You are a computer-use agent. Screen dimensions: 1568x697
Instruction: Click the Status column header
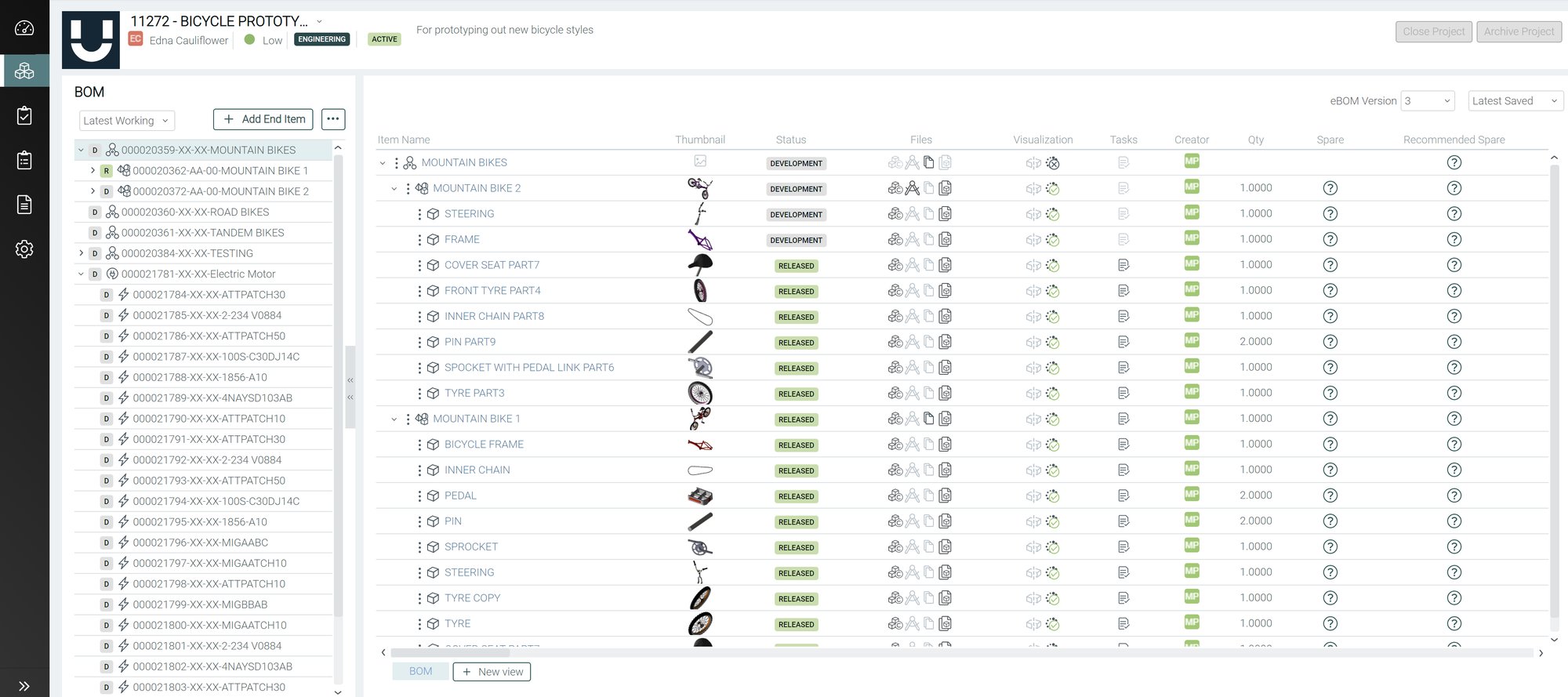[791, 140]
